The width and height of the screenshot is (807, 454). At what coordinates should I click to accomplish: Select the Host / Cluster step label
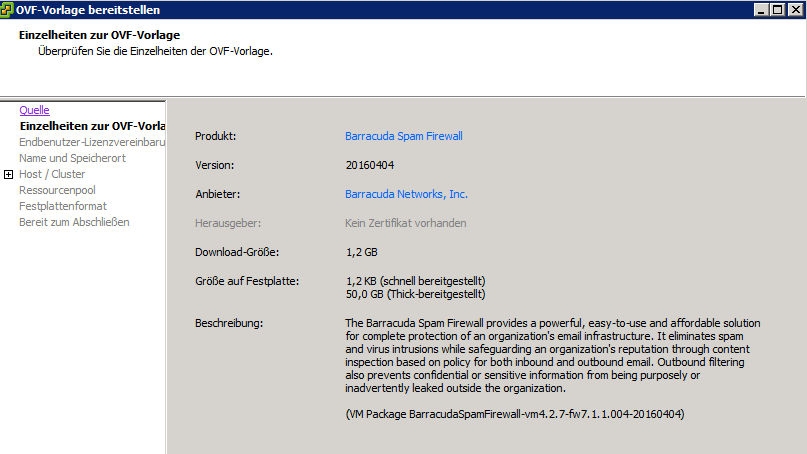52,174
